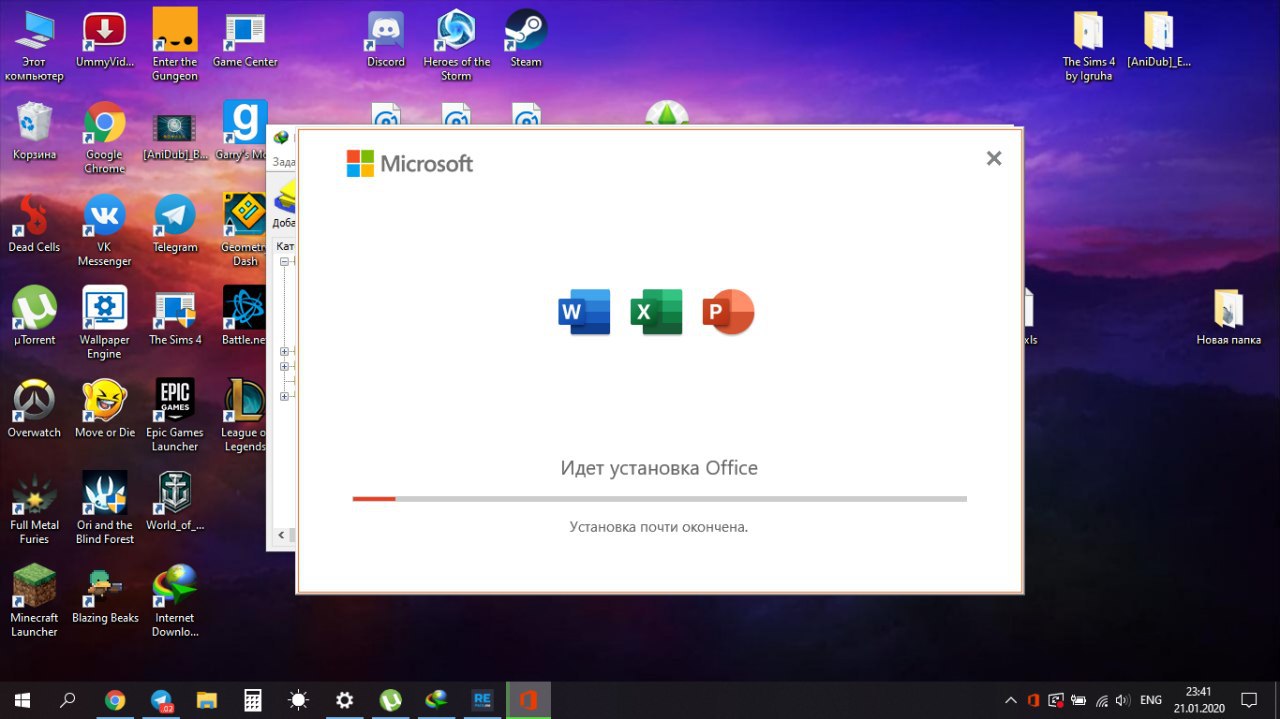Select 'The Sims 4 by Igruha' folder
This screenshot has width=1280, height=719.
(1088, 46)
